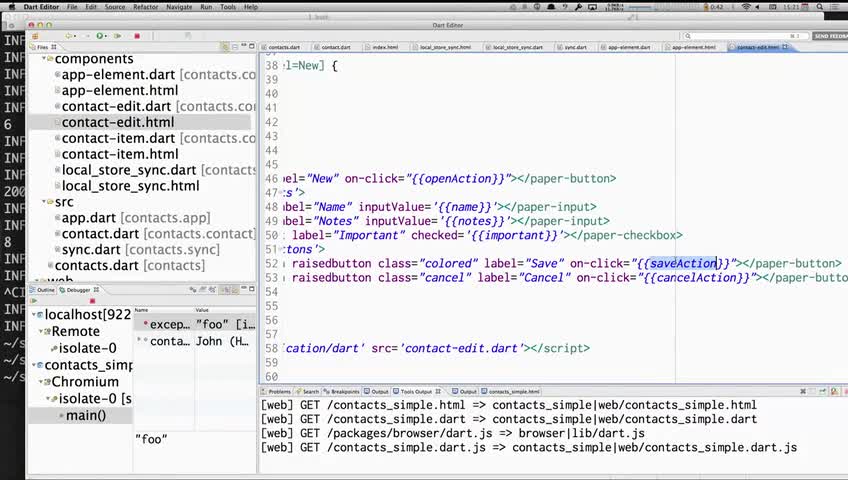Click the Dart2JS run icon next to Run
The width and height of the screenshot is (848, 480).
click(x=117, y=36)
